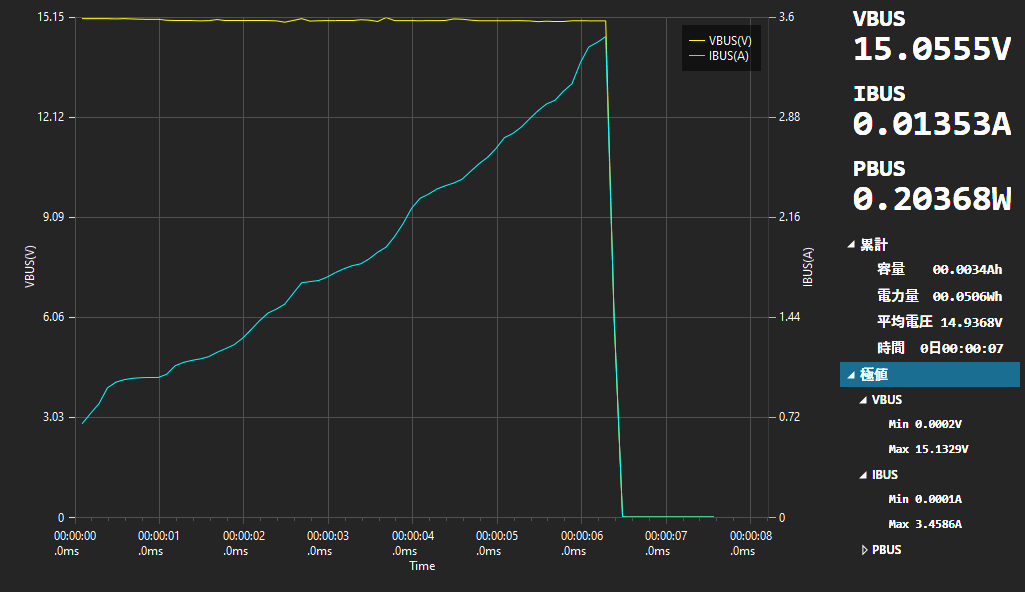Select the 平均電圧 14.9368V row
This screenshot has height=592, width=1025.
(x=938, y=322)
